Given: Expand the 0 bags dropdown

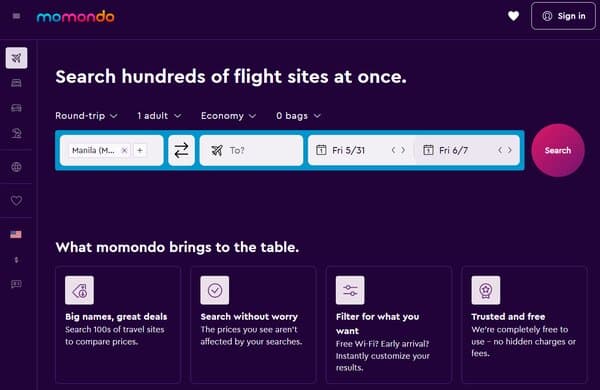Looking at the screenshot, I should click(x=298, y=116).
